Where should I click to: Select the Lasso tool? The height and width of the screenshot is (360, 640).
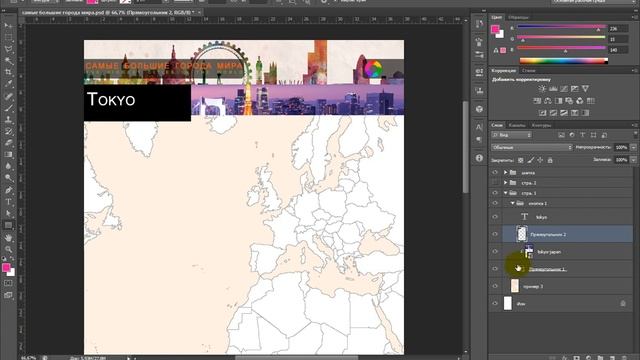8,49
